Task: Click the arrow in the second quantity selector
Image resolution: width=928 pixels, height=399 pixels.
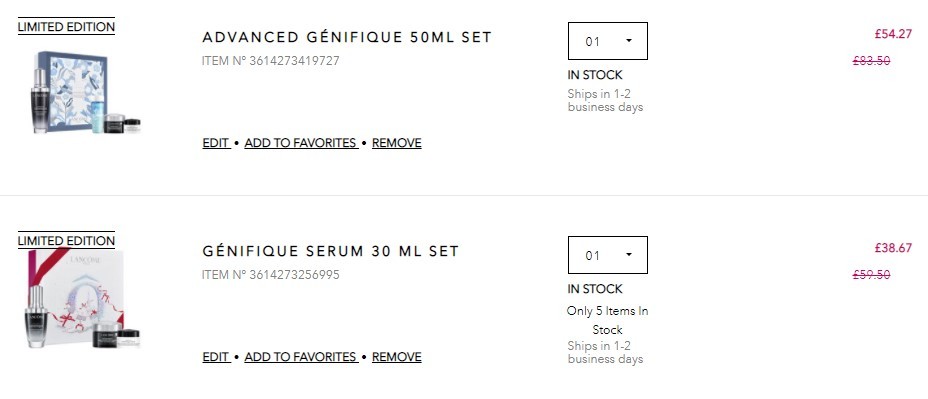Action: click(629, 255)
